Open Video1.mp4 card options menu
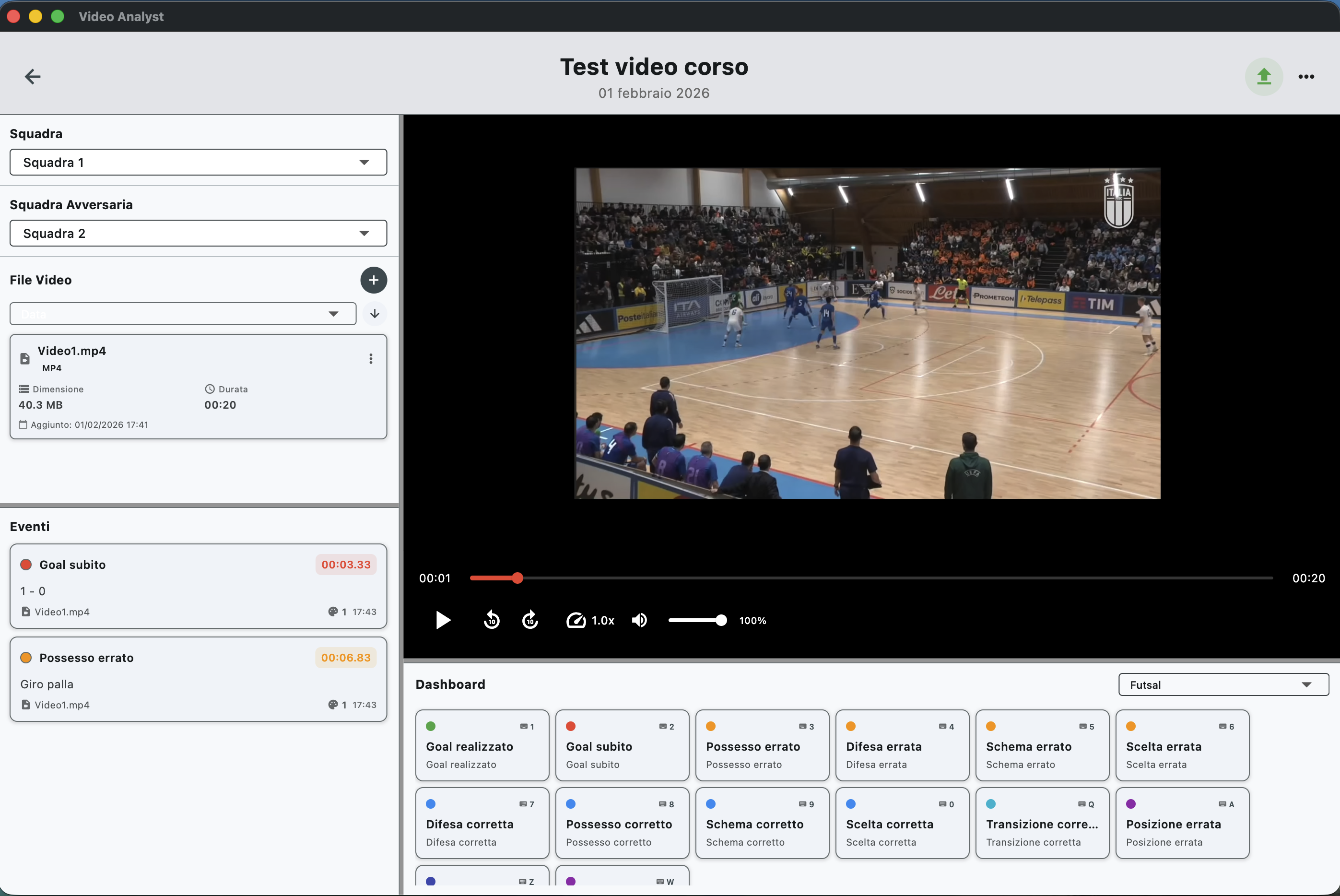 click(x=371, y=359)
